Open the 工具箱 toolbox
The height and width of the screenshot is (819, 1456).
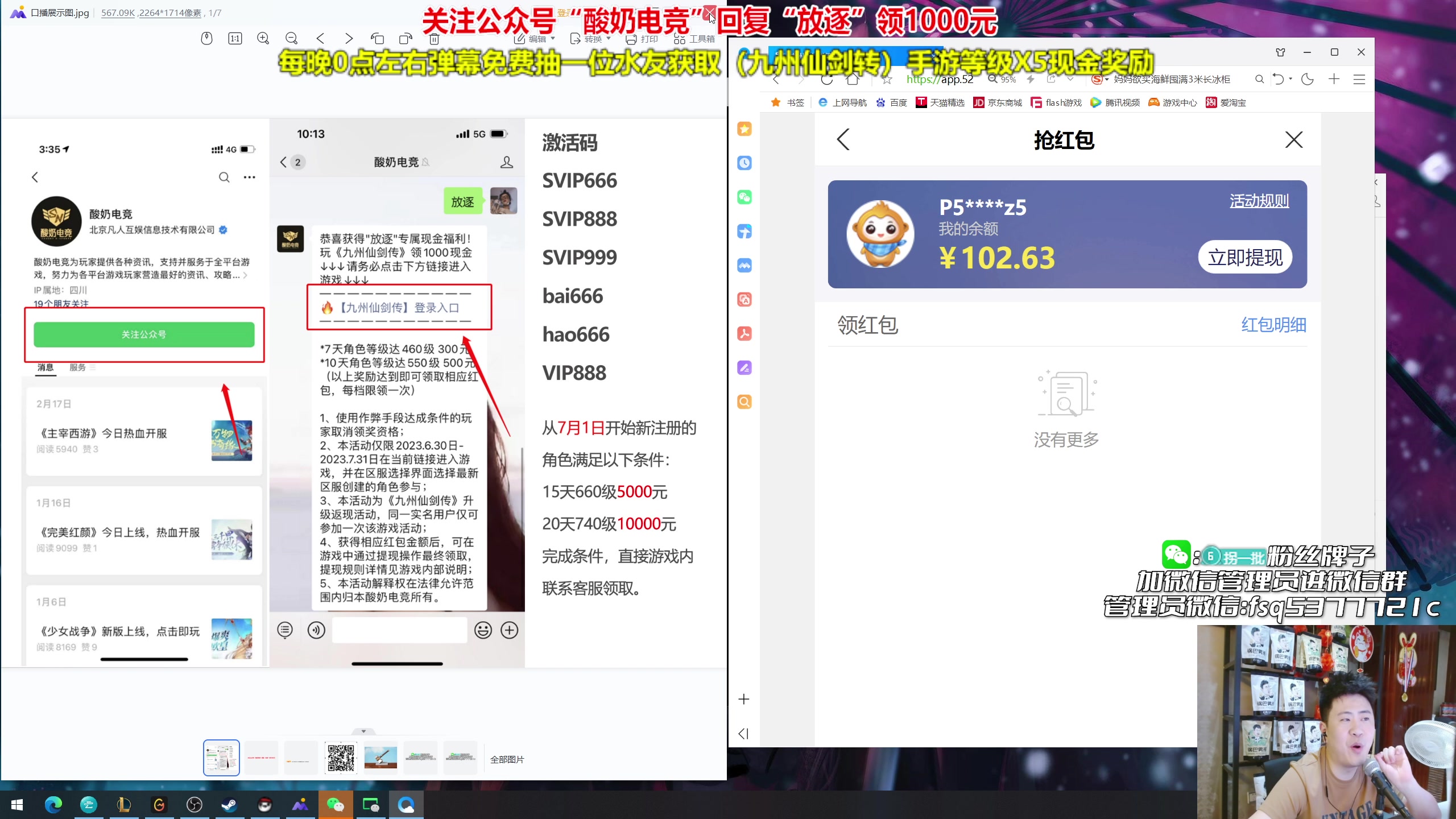pos(697,38)
